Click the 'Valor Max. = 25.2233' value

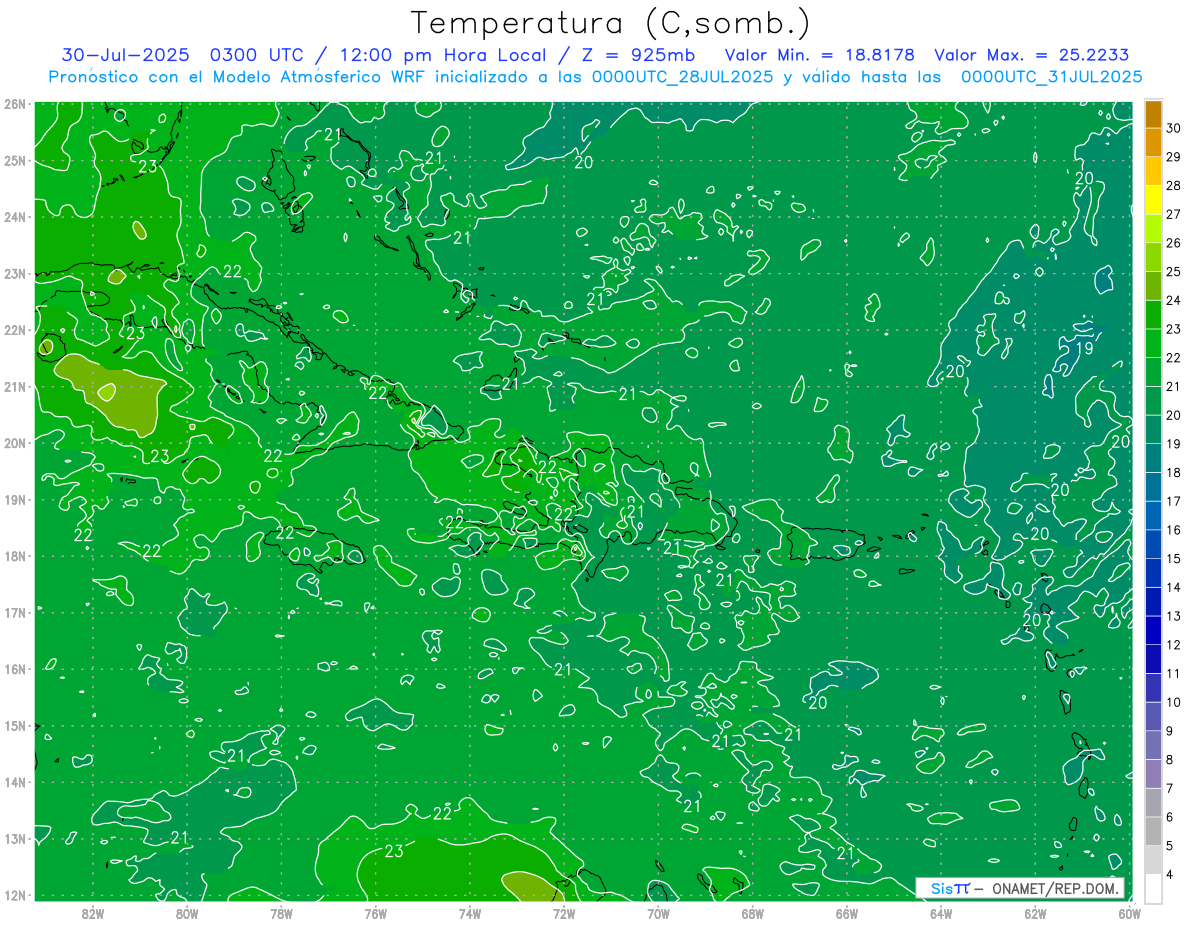pos(1031,55)
